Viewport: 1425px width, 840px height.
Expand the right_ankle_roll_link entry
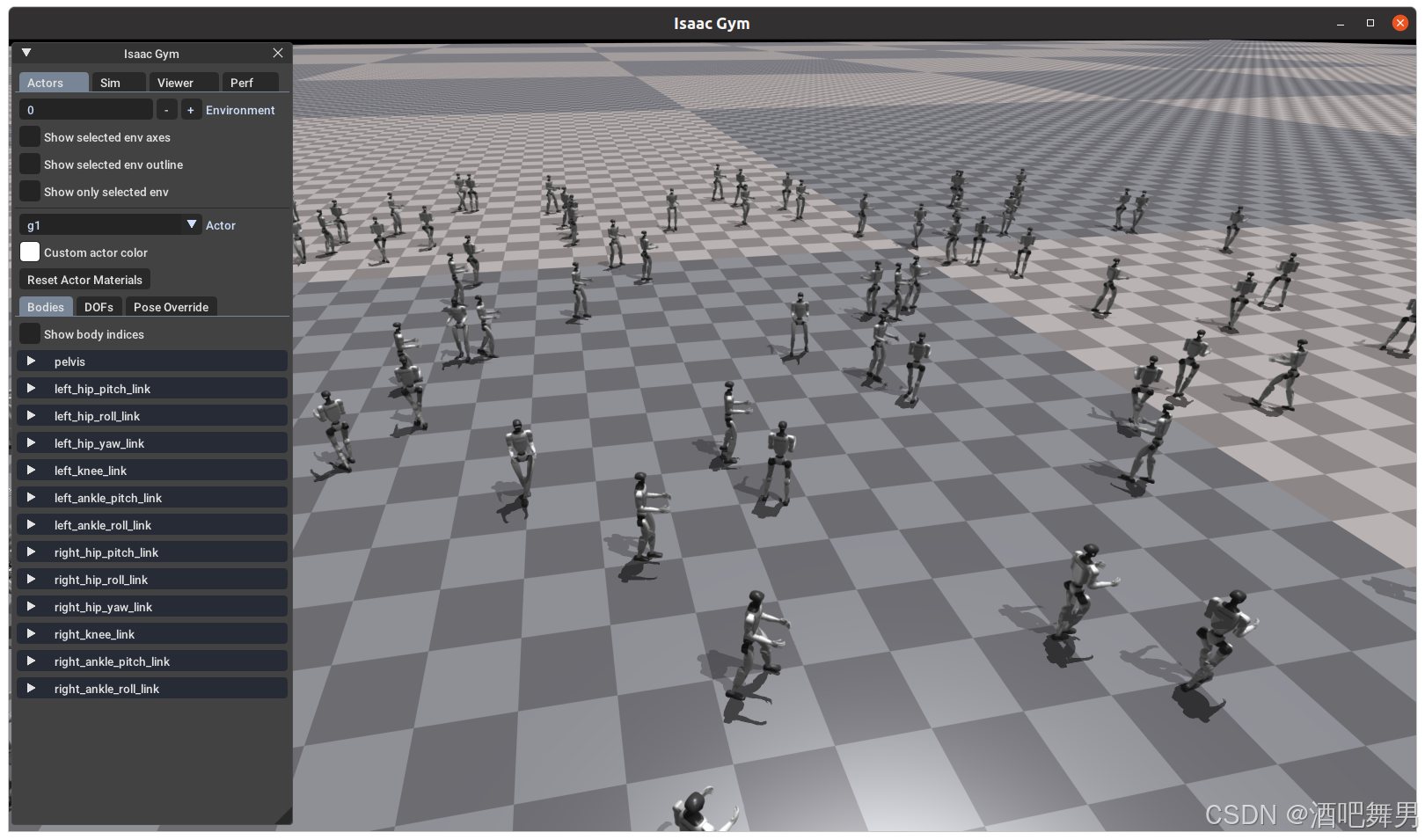click(x=152, y=689)
